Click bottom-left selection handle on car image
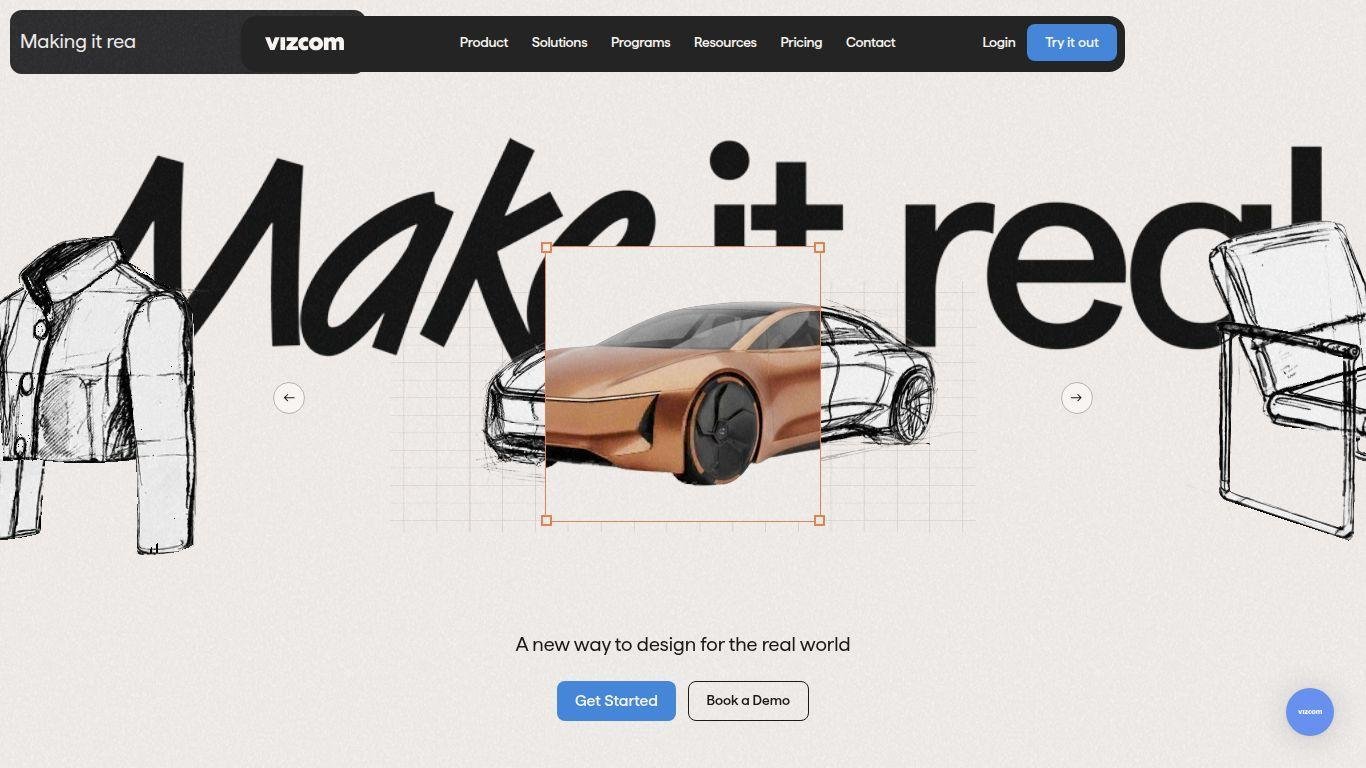Image resolution: width=1366 pixels, height=768 pixels. click(x=546, y=520)
